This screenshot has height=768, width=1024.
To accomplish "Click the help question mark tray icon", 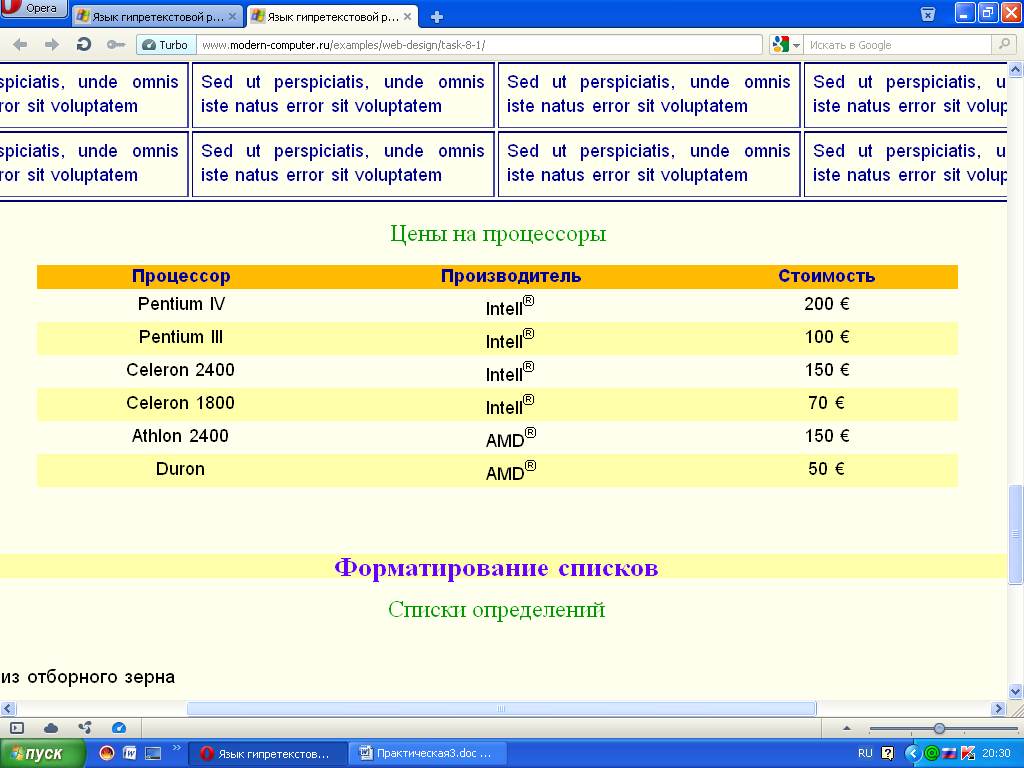I will (x=888, y=754).
